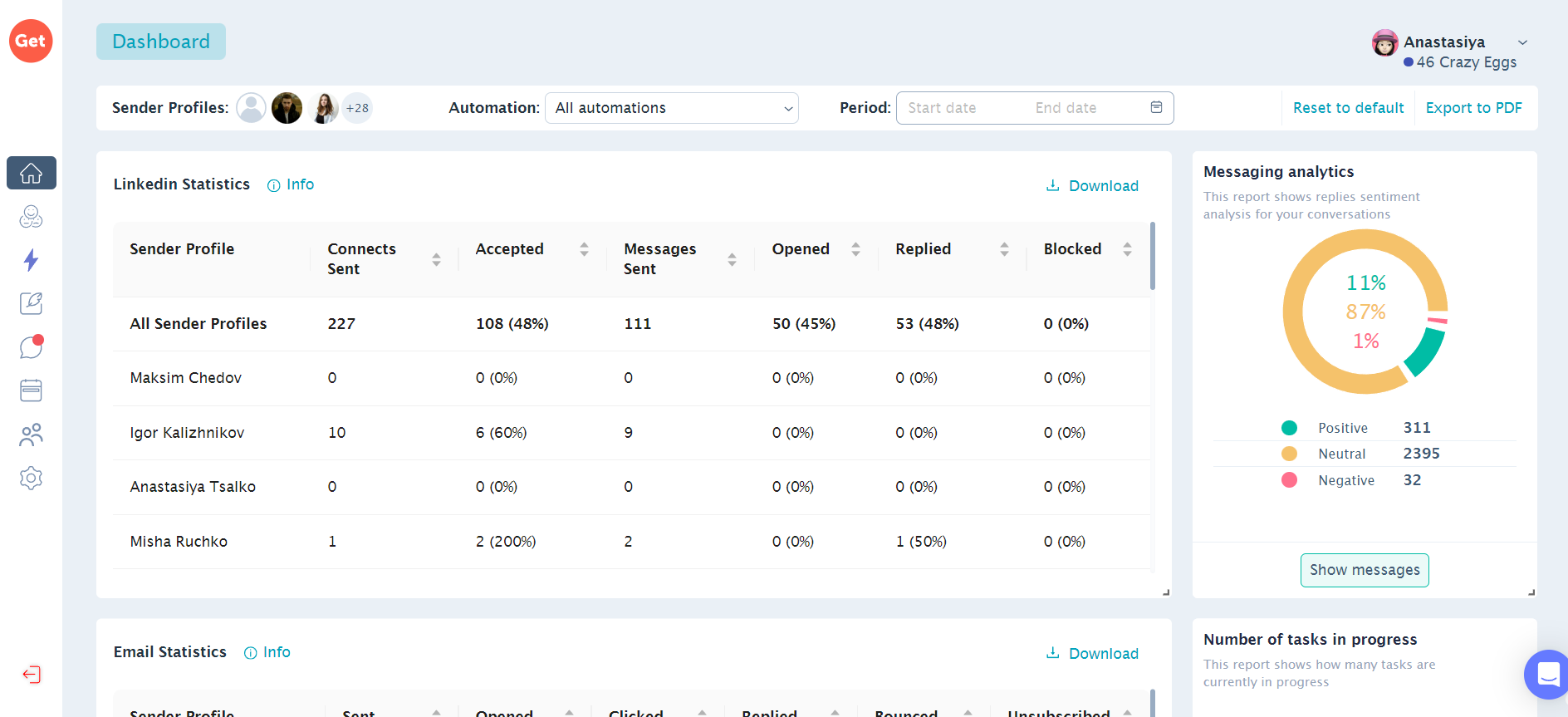Screen dimensions: 1568x717
Task: Click the Get logo icon
Action: (x=31, y=41)
